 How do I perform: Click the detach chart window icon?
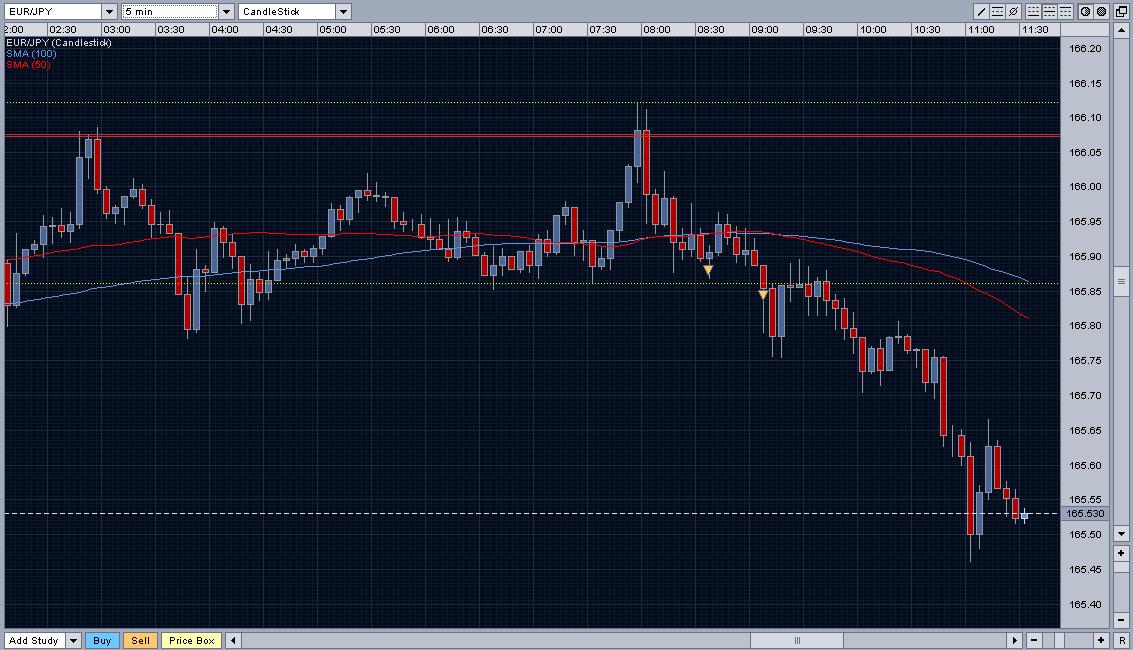1121,12
